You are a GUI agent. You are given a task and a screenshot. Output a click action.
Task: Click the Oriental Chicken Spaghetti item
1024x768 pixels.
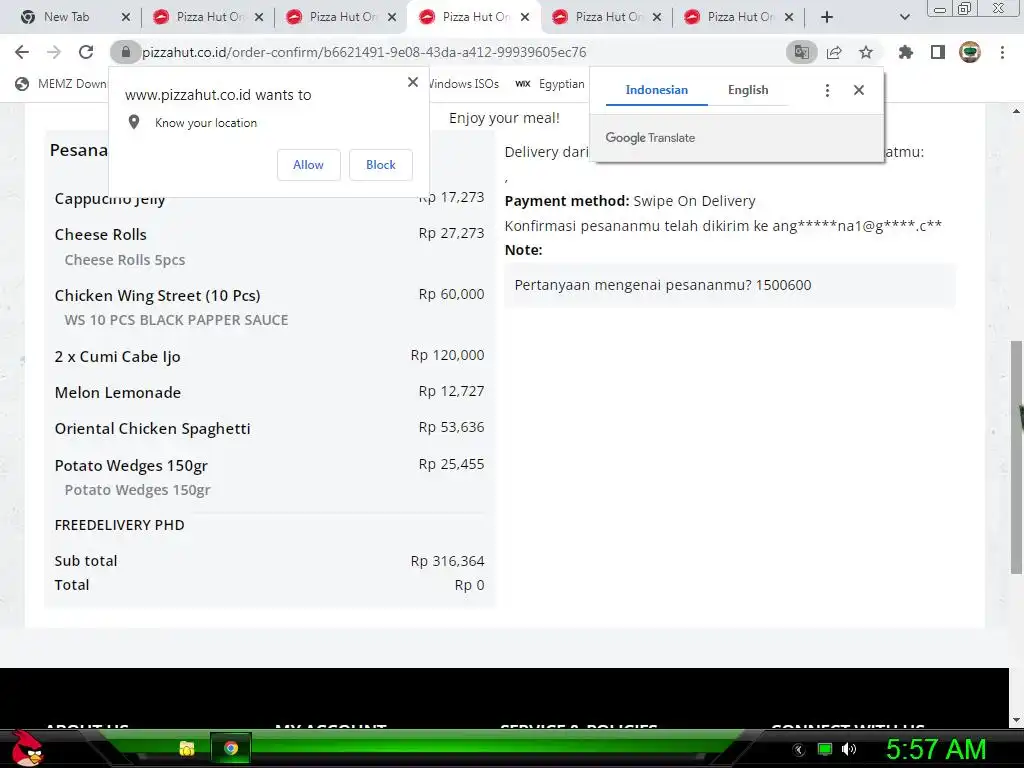click(x=152, y=428)
